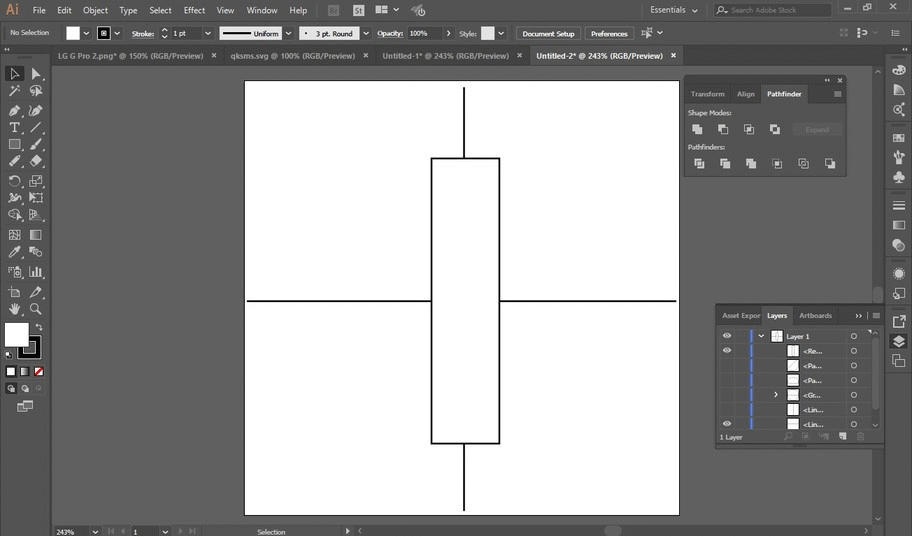
Task: Switch to Gradient fill mode button
Action: tap(25, 371)
